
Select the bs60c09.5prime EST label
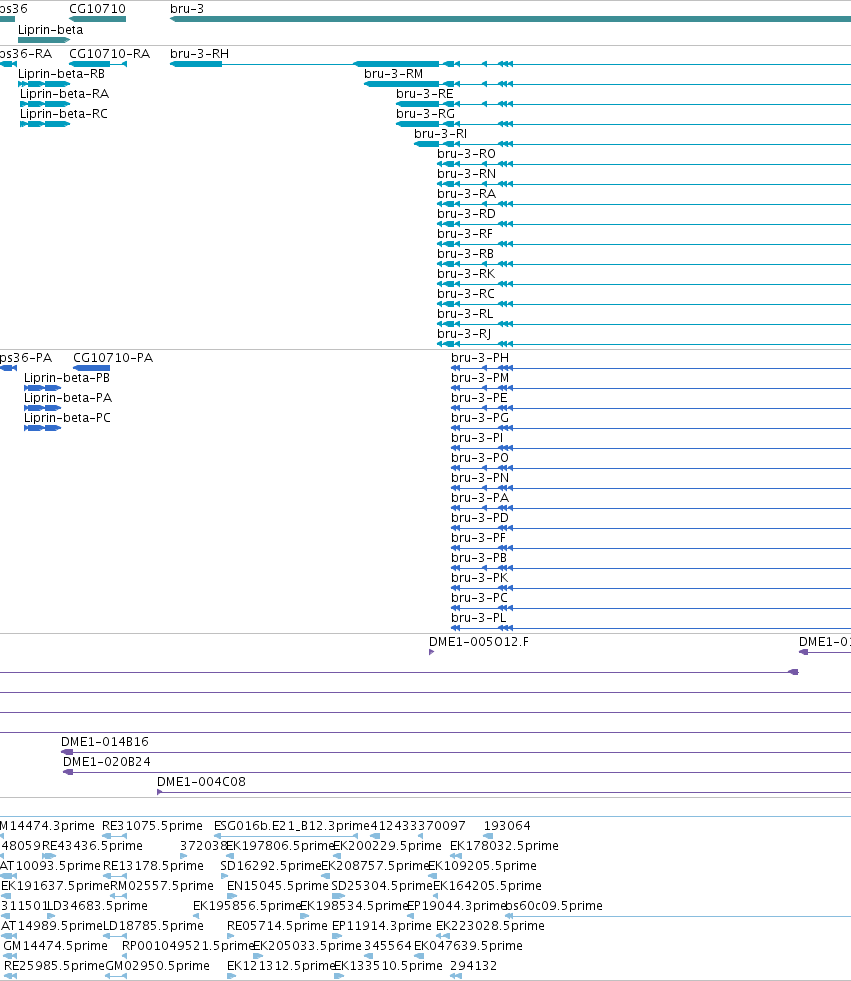coord(553,906)
